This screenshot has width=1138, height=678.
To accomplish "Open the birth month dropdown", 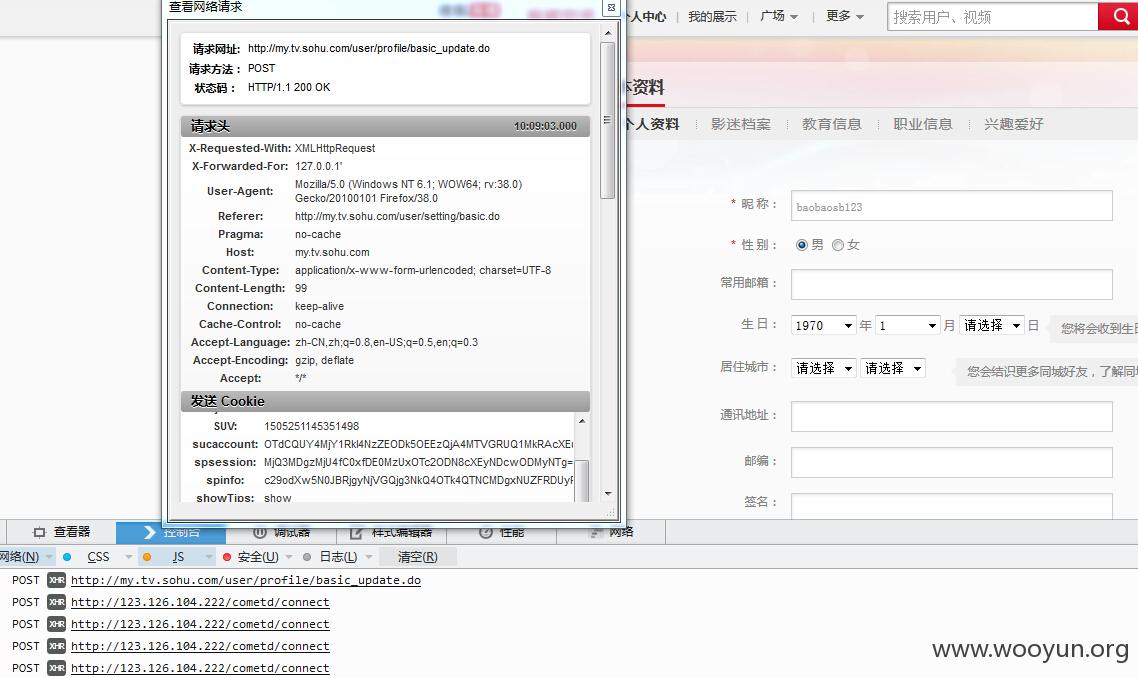I will [908, 325].
